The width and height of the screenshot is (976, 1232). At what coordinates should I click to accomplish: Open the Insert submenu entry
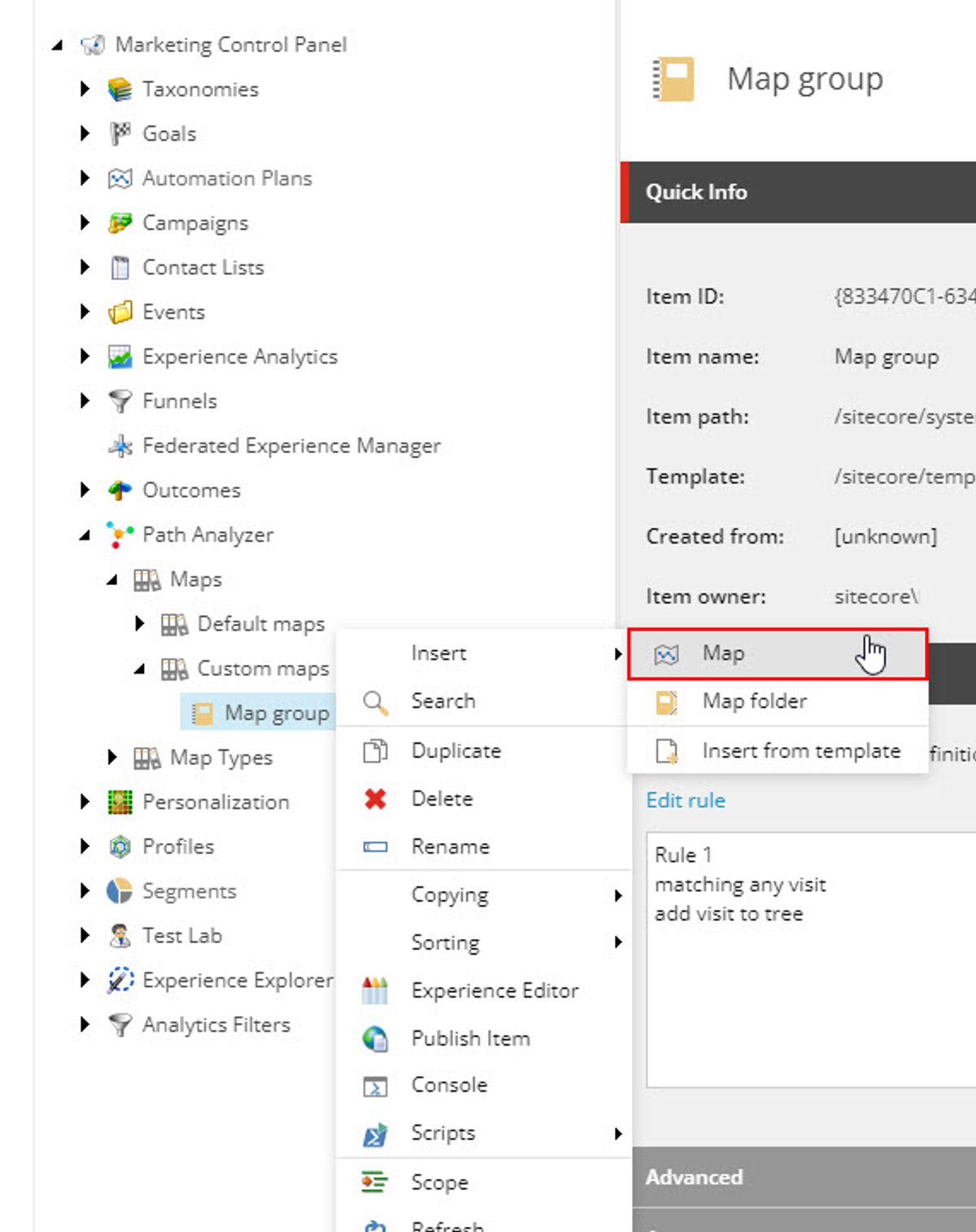point(483,653)
